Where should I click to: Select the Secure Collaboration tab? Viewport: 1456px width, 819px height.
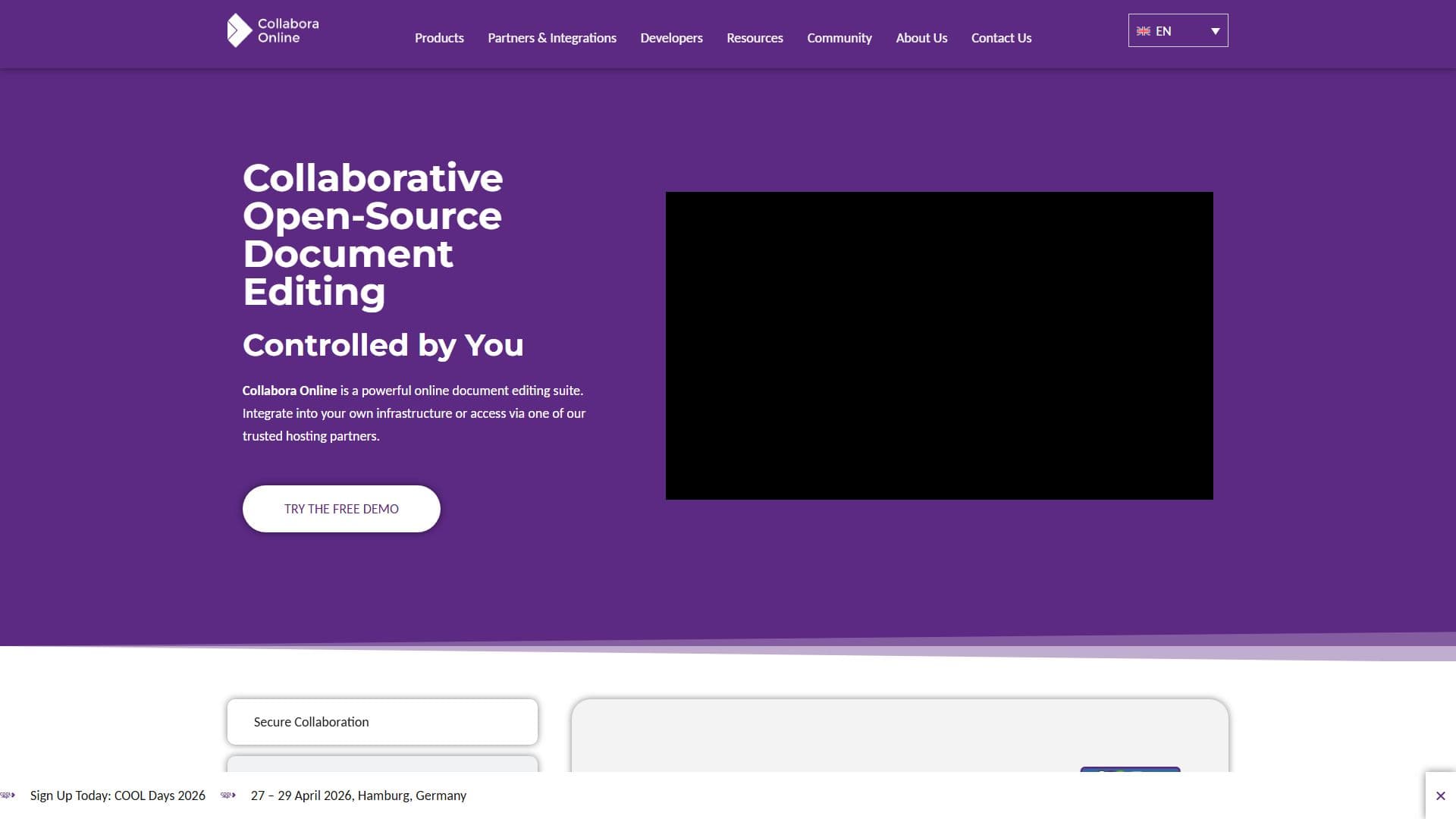382,722
